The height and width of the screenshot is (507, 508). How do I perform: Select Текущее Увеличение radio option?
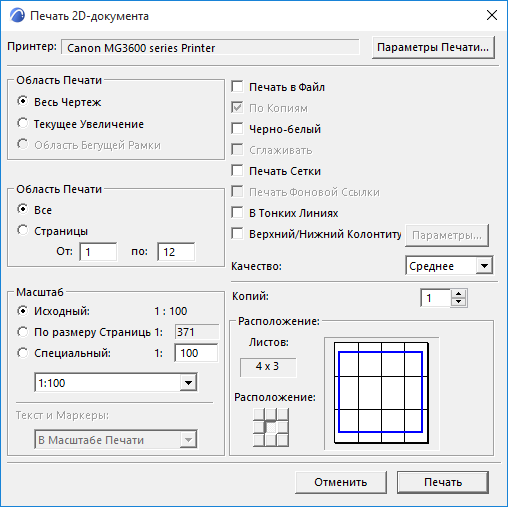click(22, 123)
